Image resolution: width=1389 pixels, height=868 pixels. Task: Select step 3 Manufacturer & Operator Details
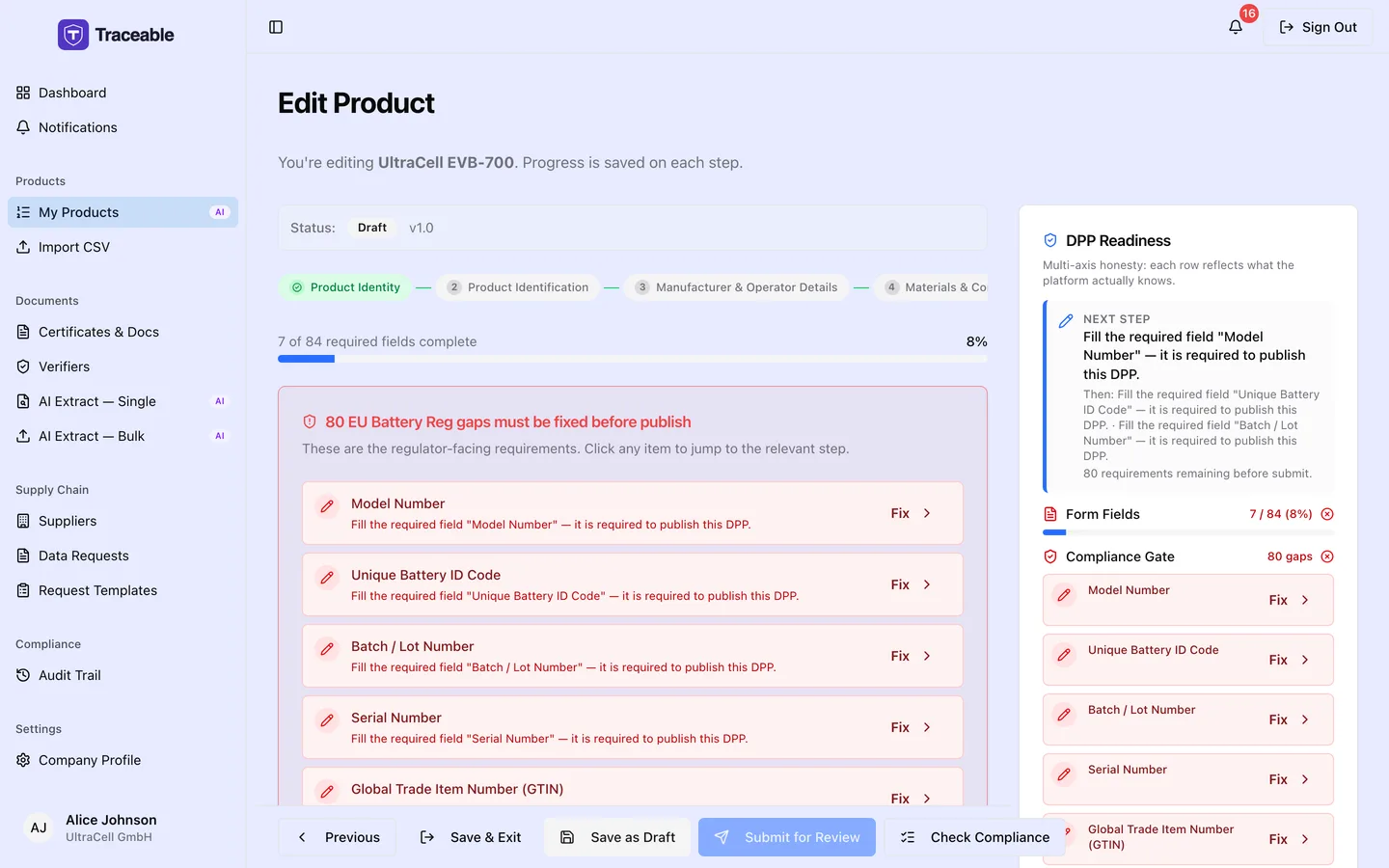[737, 287]
